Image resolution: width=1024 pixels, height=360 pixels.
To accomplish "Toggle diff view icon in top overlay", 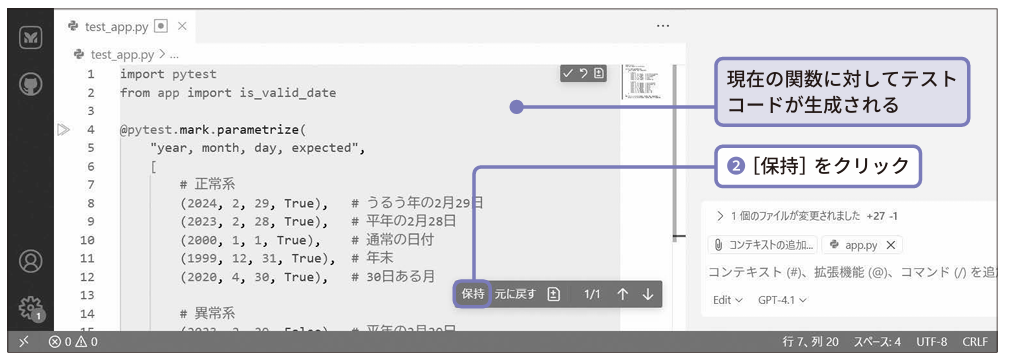I will point(598,73).
